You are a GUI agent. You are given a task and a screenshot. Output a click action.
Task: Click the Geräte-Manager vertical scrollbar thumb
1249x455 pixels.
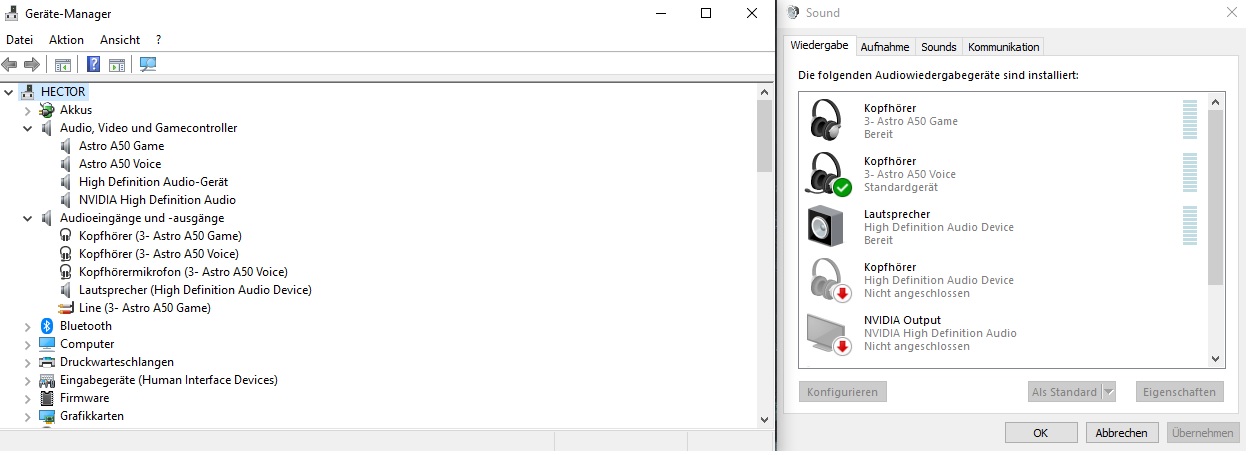coord(765,136)
